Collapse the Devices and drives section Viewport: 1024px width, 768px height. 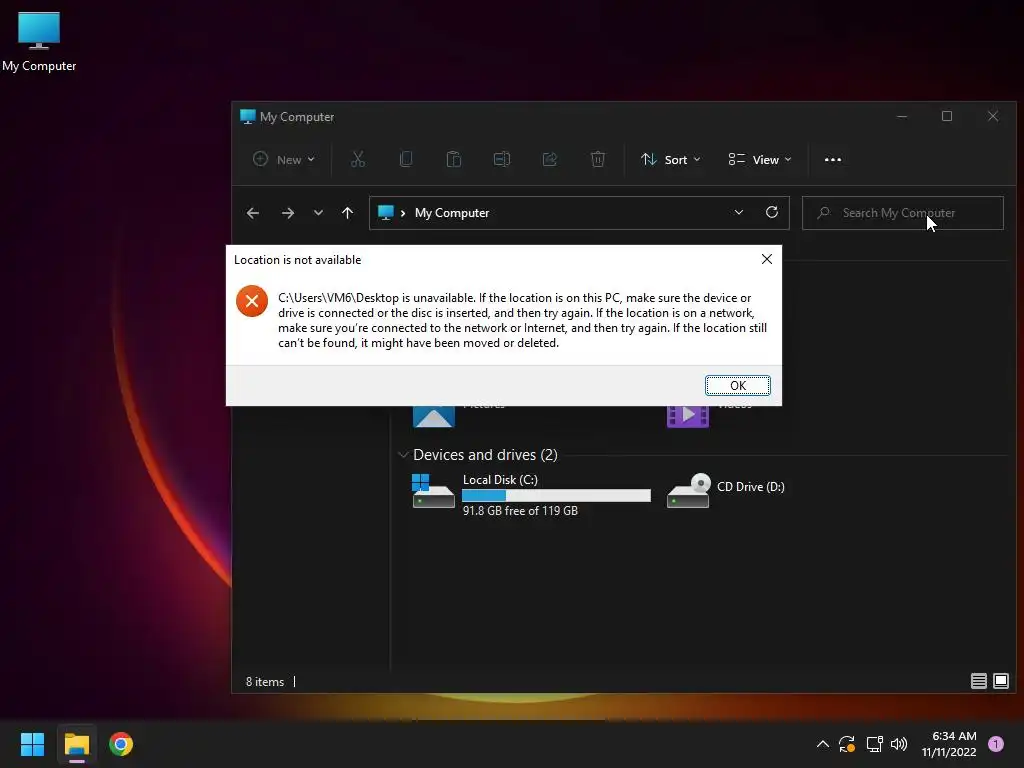[x=403, y=455]
